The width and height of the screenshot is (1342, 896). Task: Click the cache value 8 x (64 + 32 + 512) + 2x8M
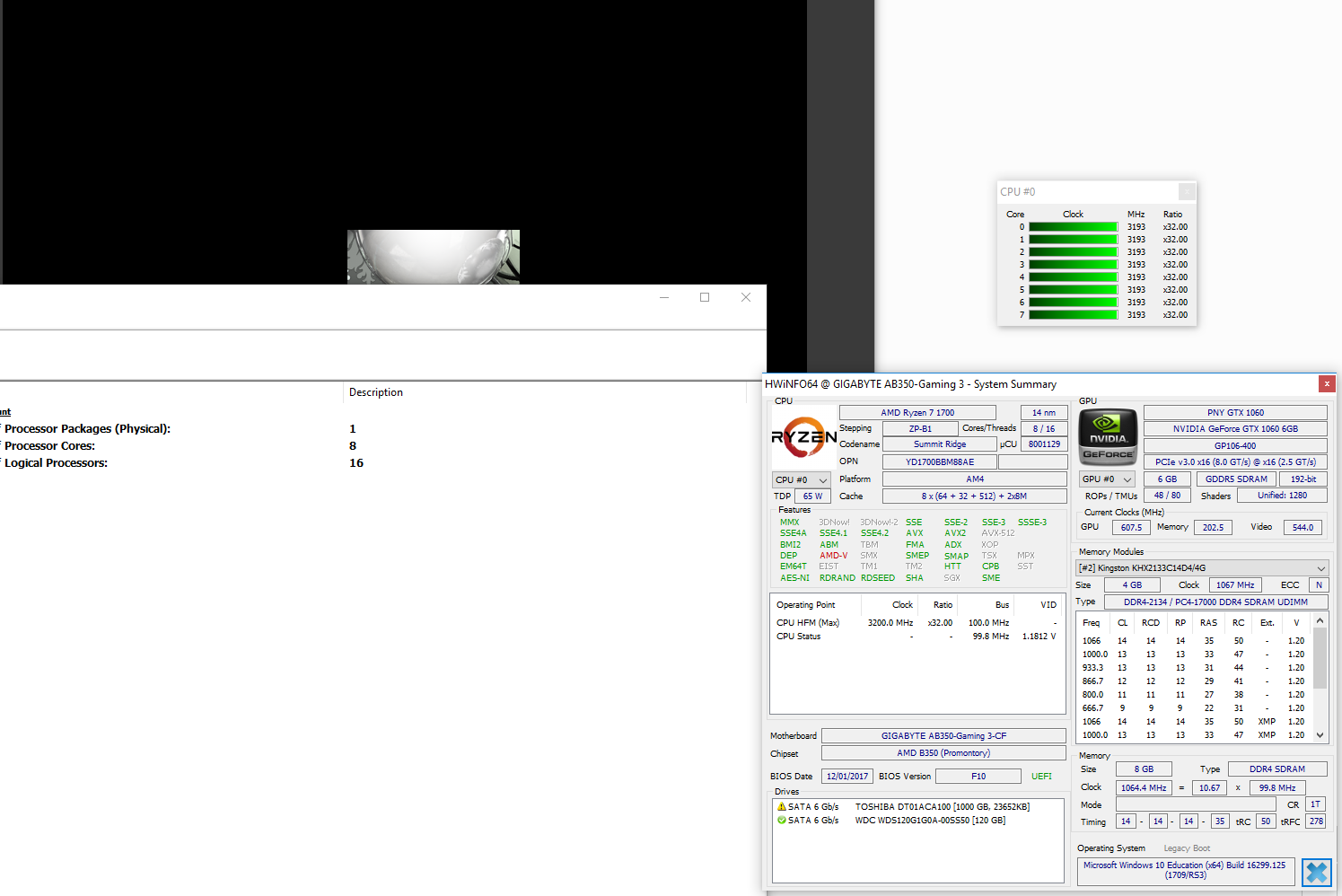coord(975,496)
